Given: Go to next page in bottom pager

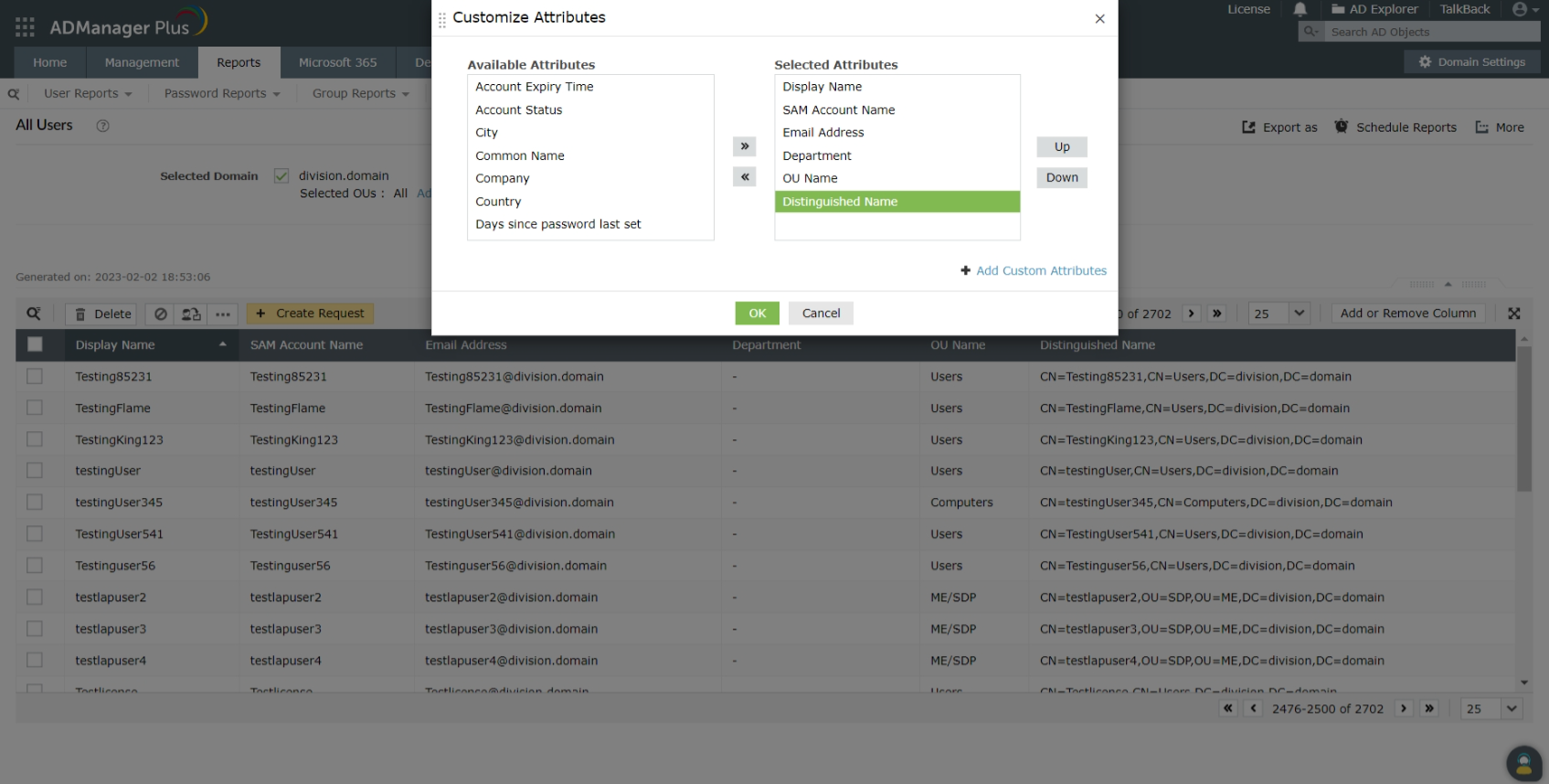Looking at the screenshot, I should coord(1404,708).
